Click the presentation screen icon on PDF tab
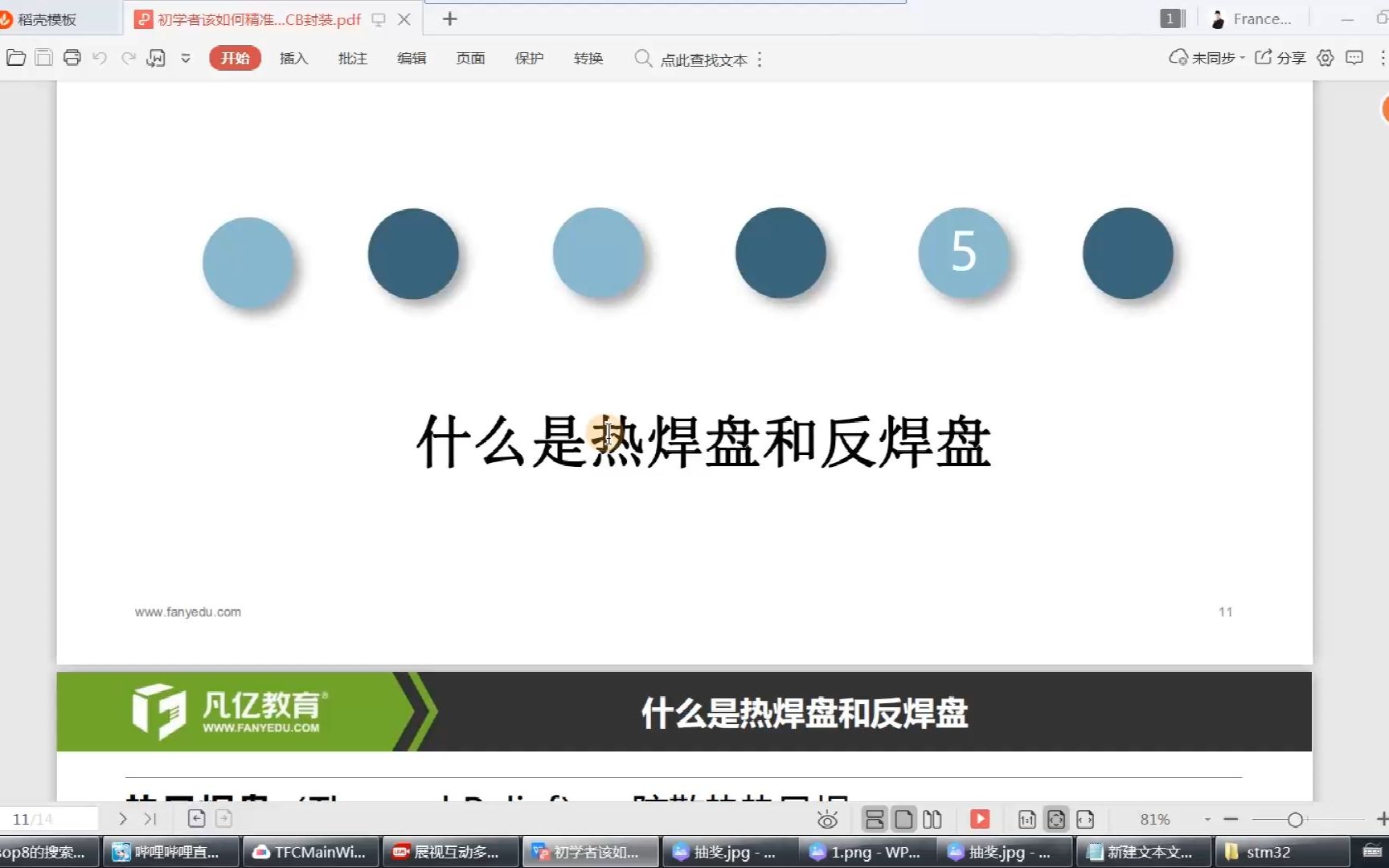 379,19
